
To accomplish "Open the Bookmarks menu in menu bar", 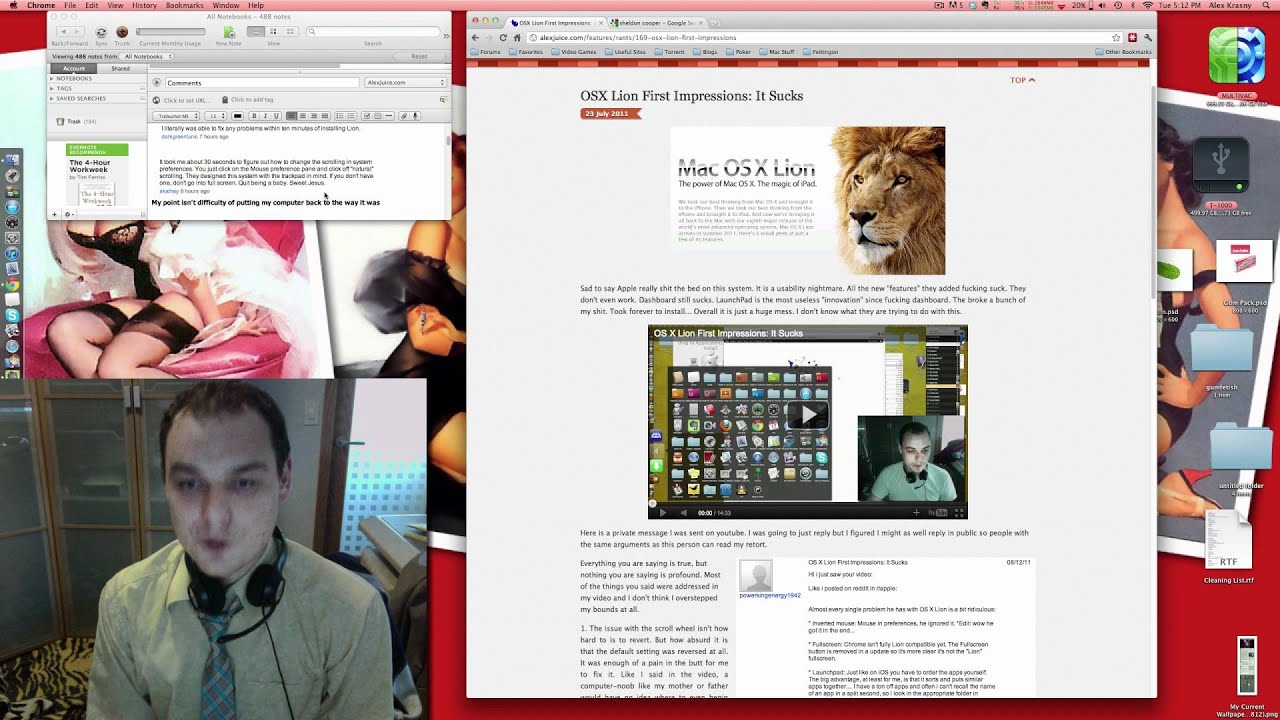I will (x=185, y=5).
